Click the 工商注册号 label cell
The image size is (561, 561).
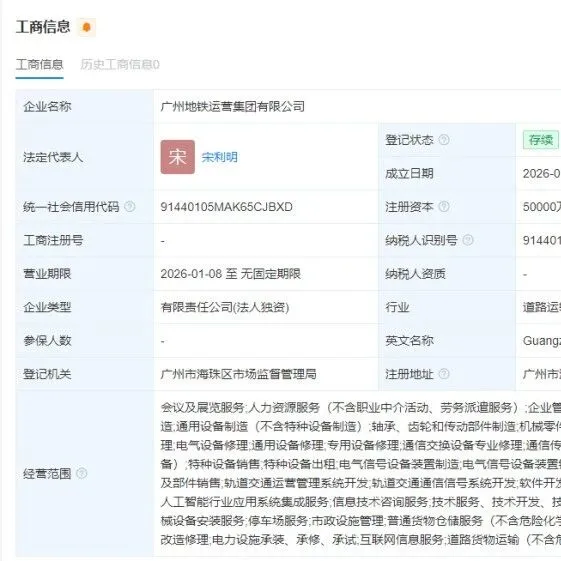coord(85,240)
